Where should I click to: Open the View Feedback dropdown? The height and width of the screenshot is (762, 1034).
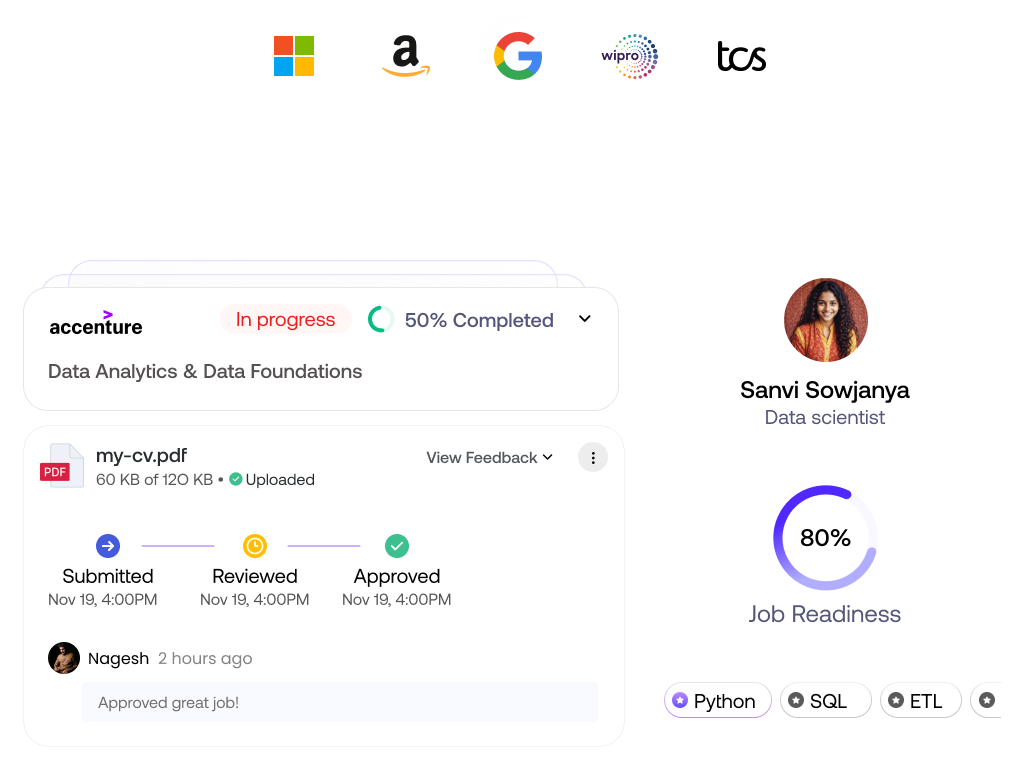click(x=489, y=458)
